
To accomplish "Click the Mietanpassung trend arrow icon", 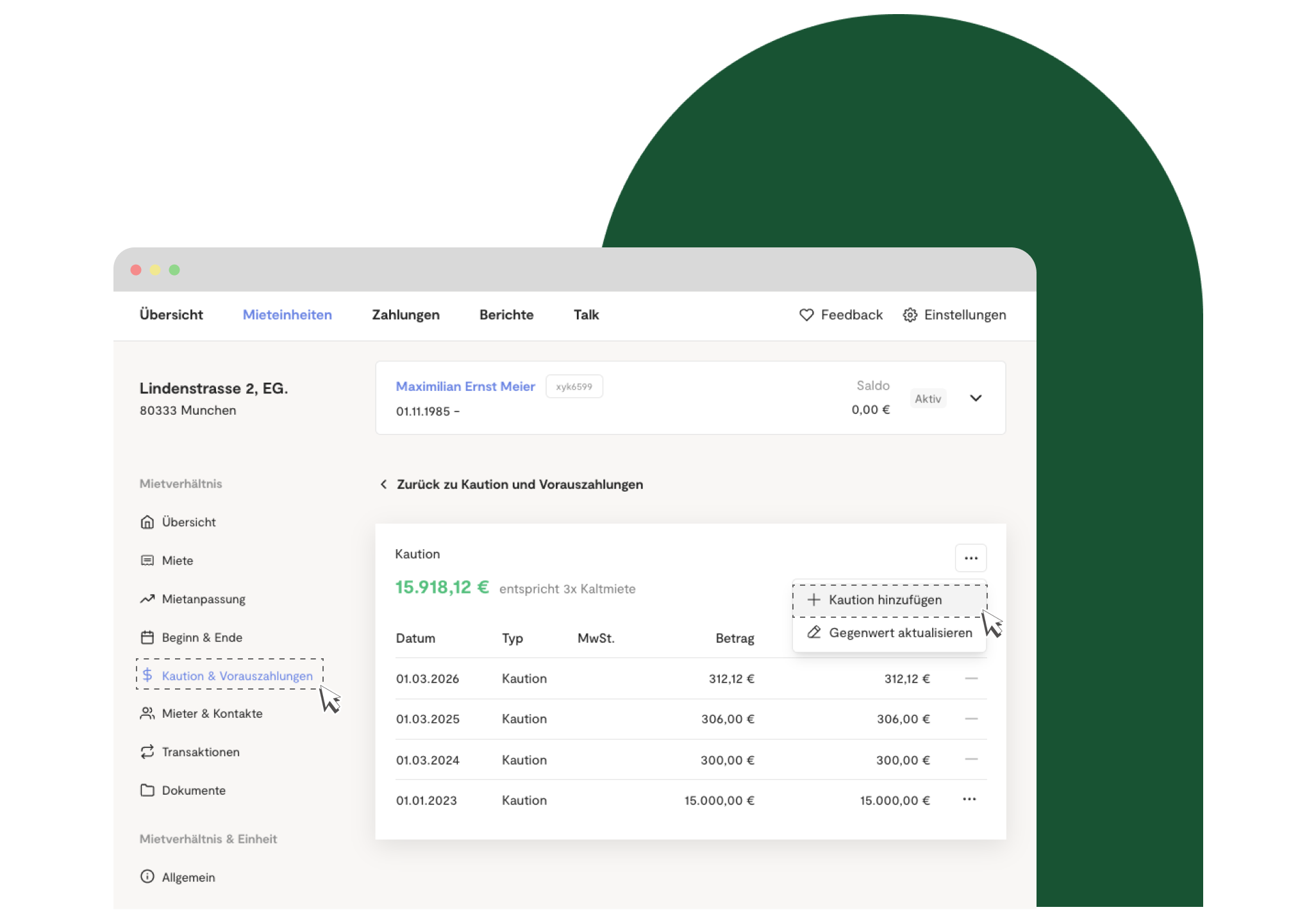I will pyautogui.click(x=147, y=599).
